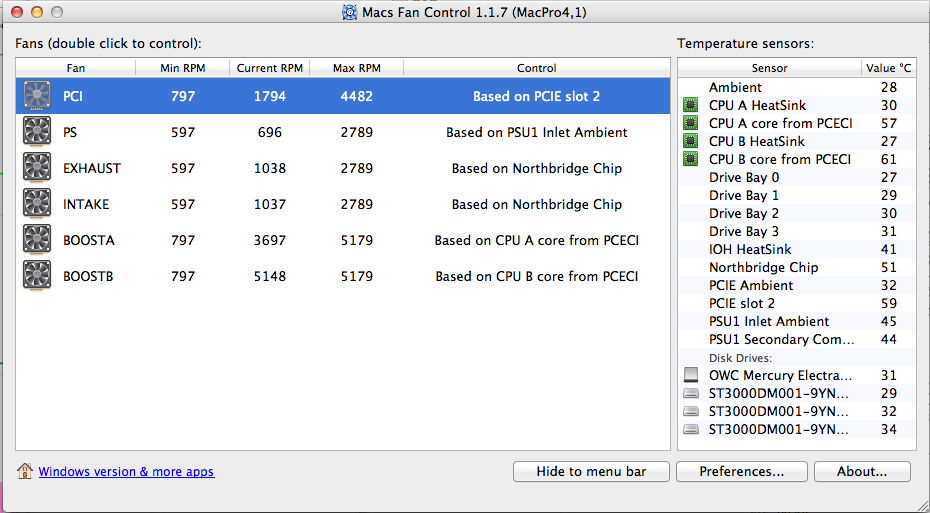The width and height of the screenshot is (930, 513).
Task: Click the drive icon of ST3000DM001 at 29°C
Action: tap(690, 393)
